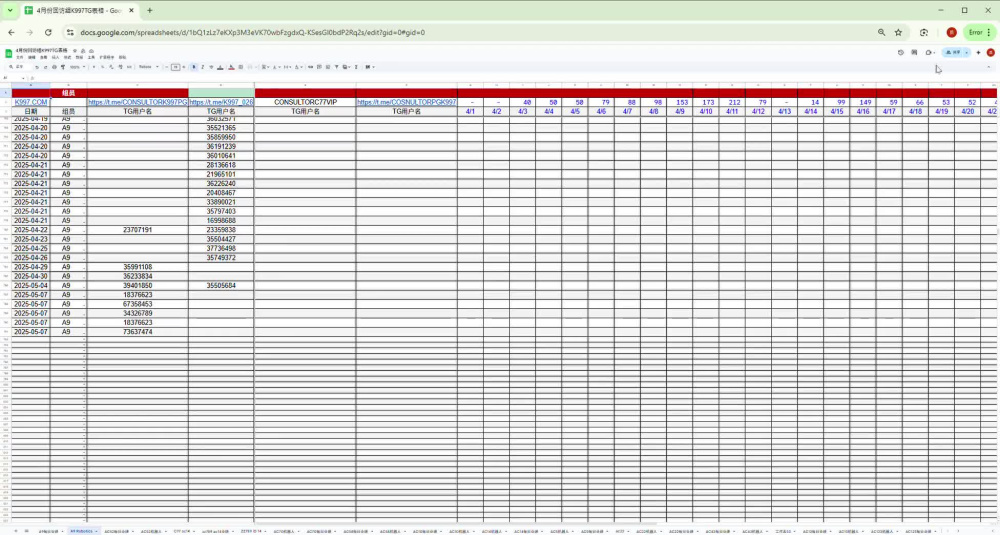
Task: Select cell containing 23707191
Action: (138, 230)
